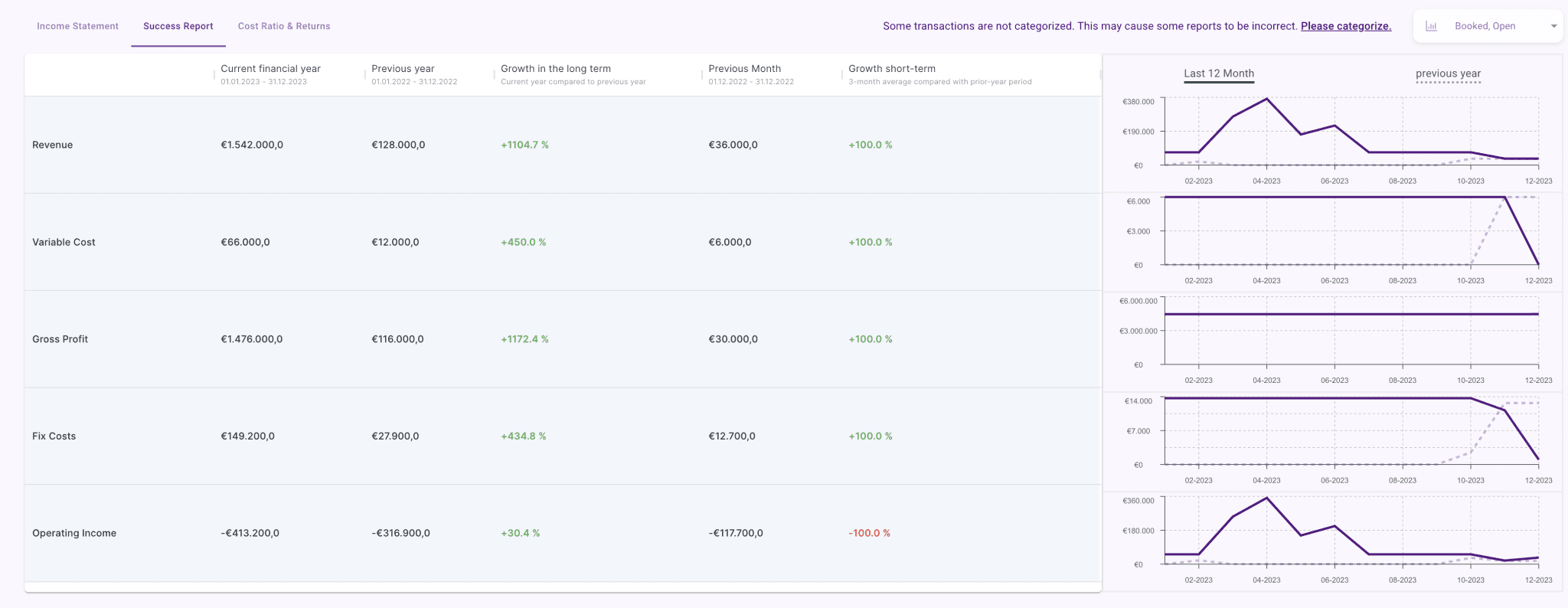The width and height of the screenshot is (1568, 608).
Task: Expand the Booked, Open dropdown arrow
Action: [x=1553, y=26]
